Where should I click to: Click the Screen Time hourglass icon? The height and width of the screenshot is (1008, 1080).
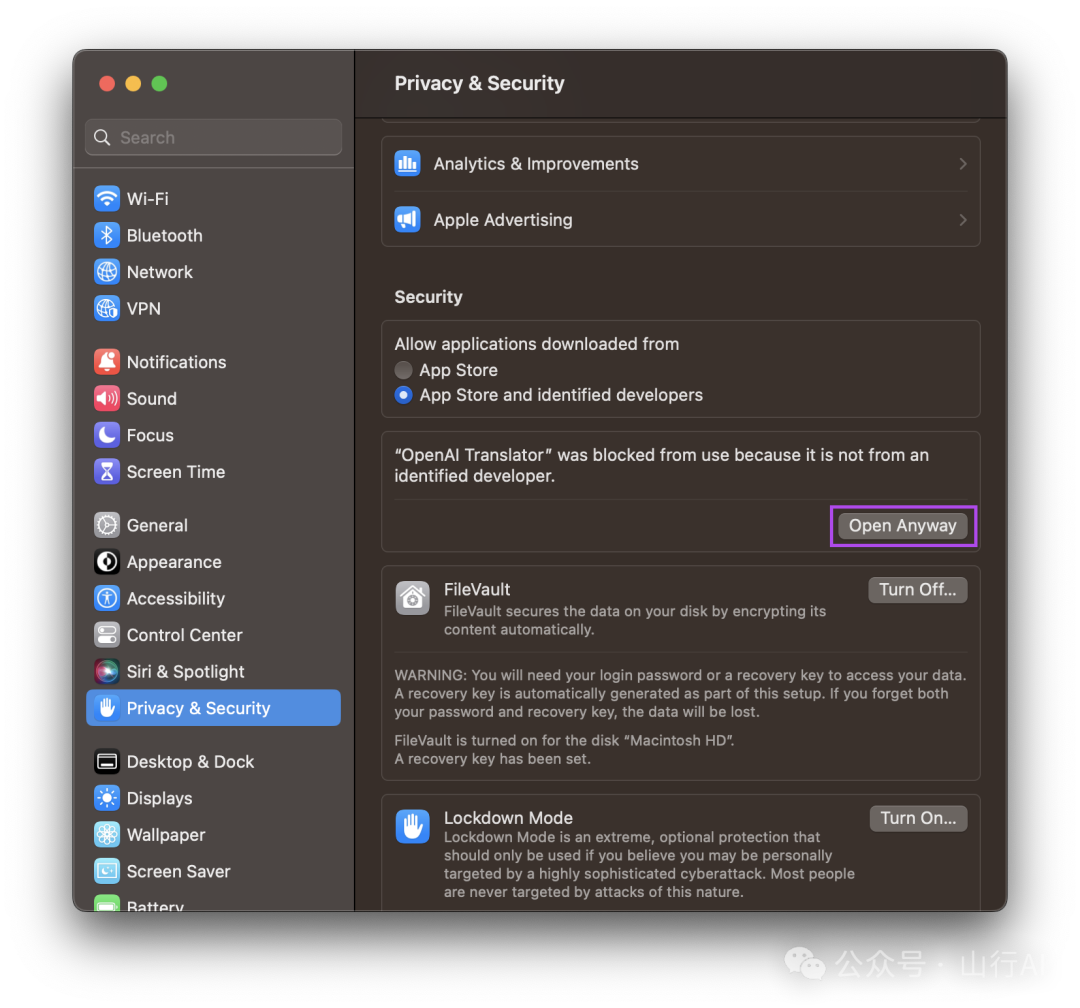[107, 471]
